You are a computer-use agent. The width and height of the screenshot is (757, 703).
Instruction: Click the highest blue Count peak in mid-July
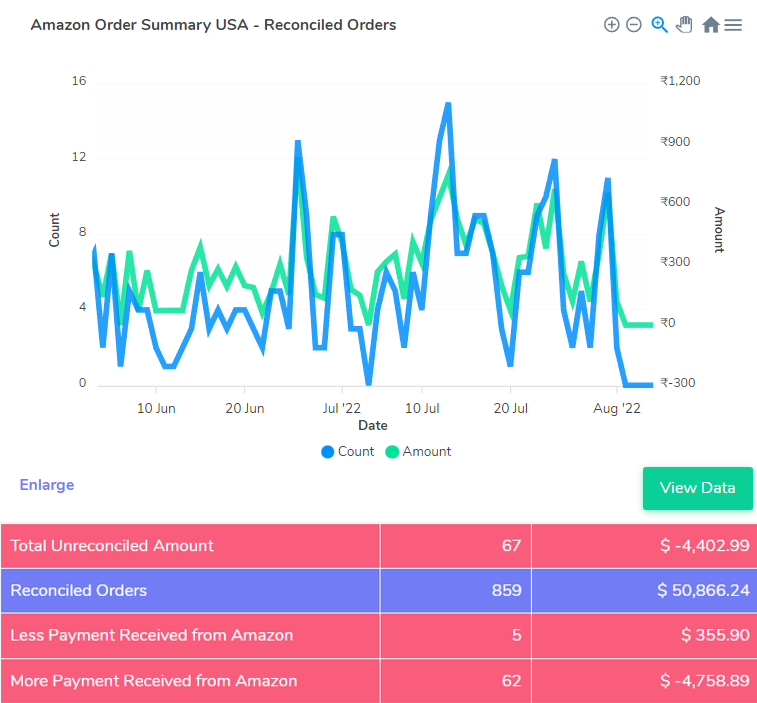448,104
